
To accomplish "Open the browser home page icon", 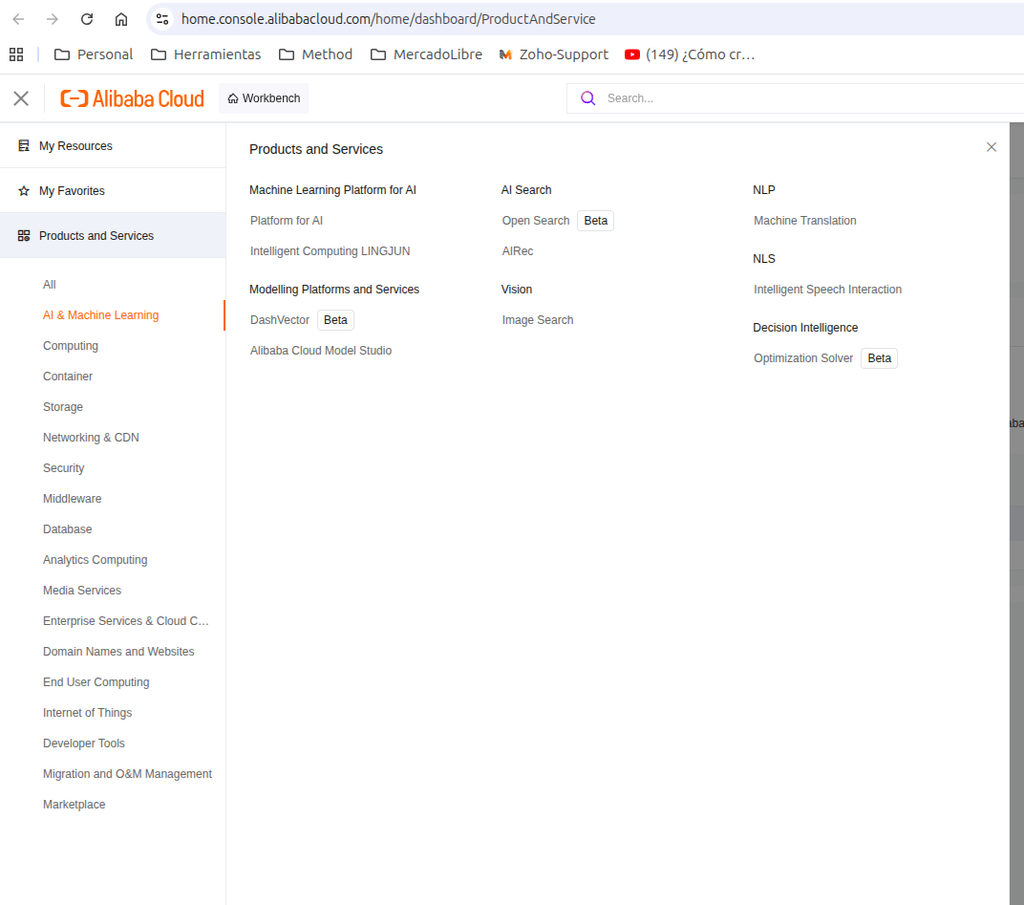I will [121, 19].
